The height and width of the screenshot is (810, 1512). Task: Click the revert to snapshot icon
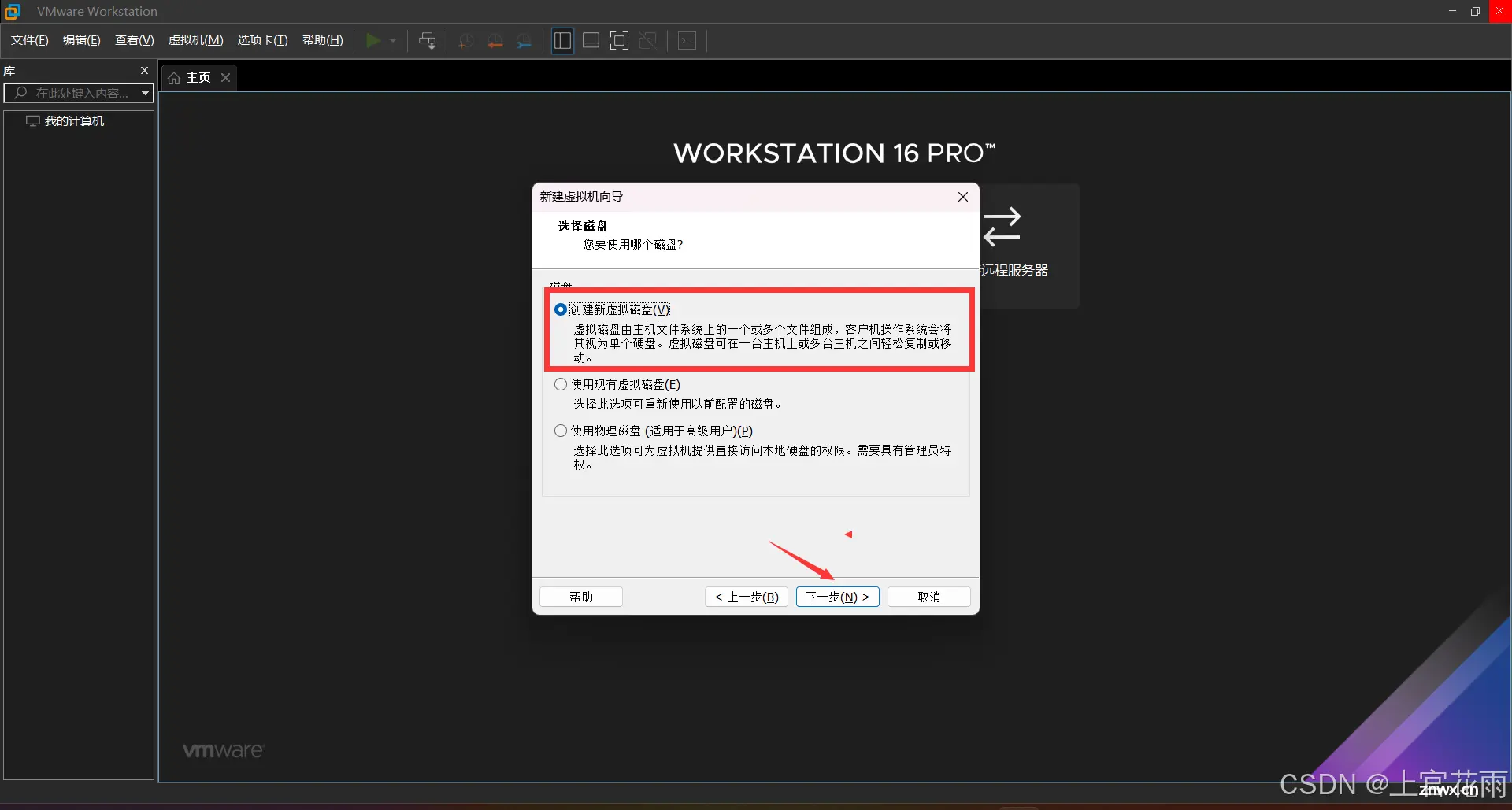495,41
